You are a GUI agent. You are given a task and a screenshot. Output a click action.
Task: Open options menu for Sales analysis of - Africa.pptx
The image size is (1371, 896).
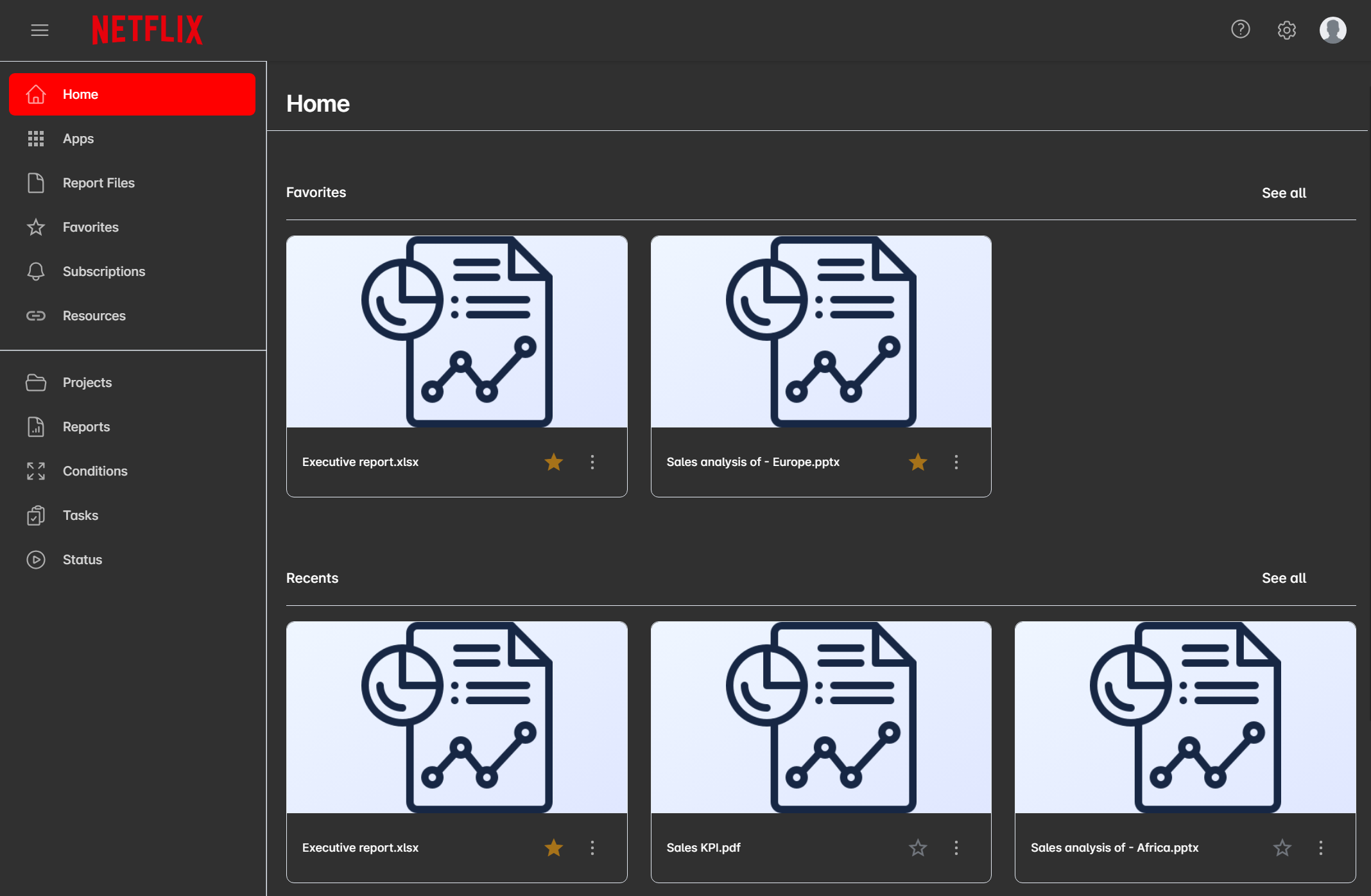point(1320,847)
